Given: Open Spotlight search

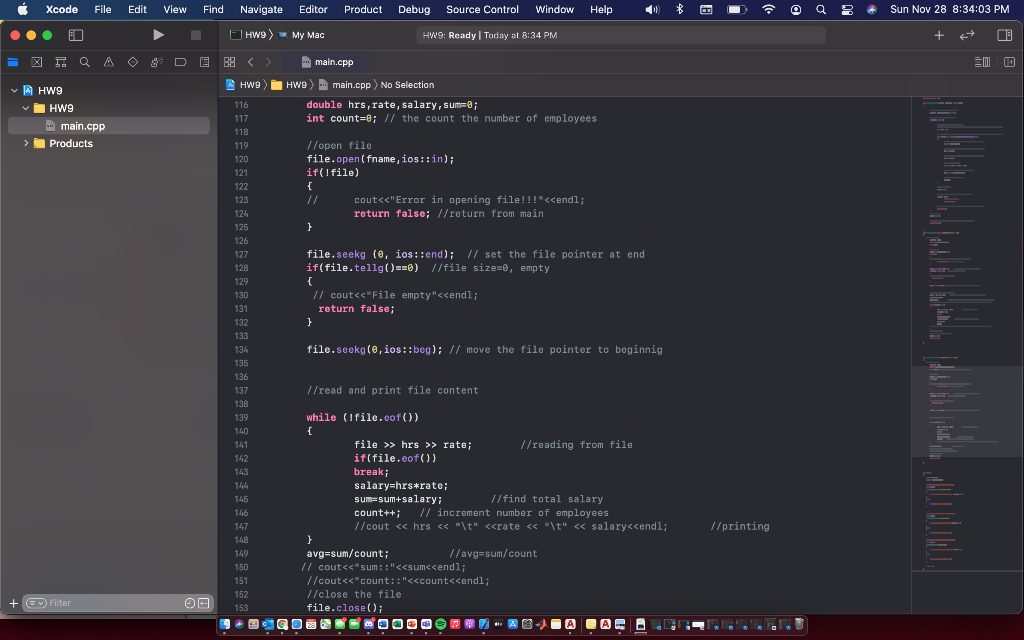Looking at the screenshot, I should [x=821, y=9].
